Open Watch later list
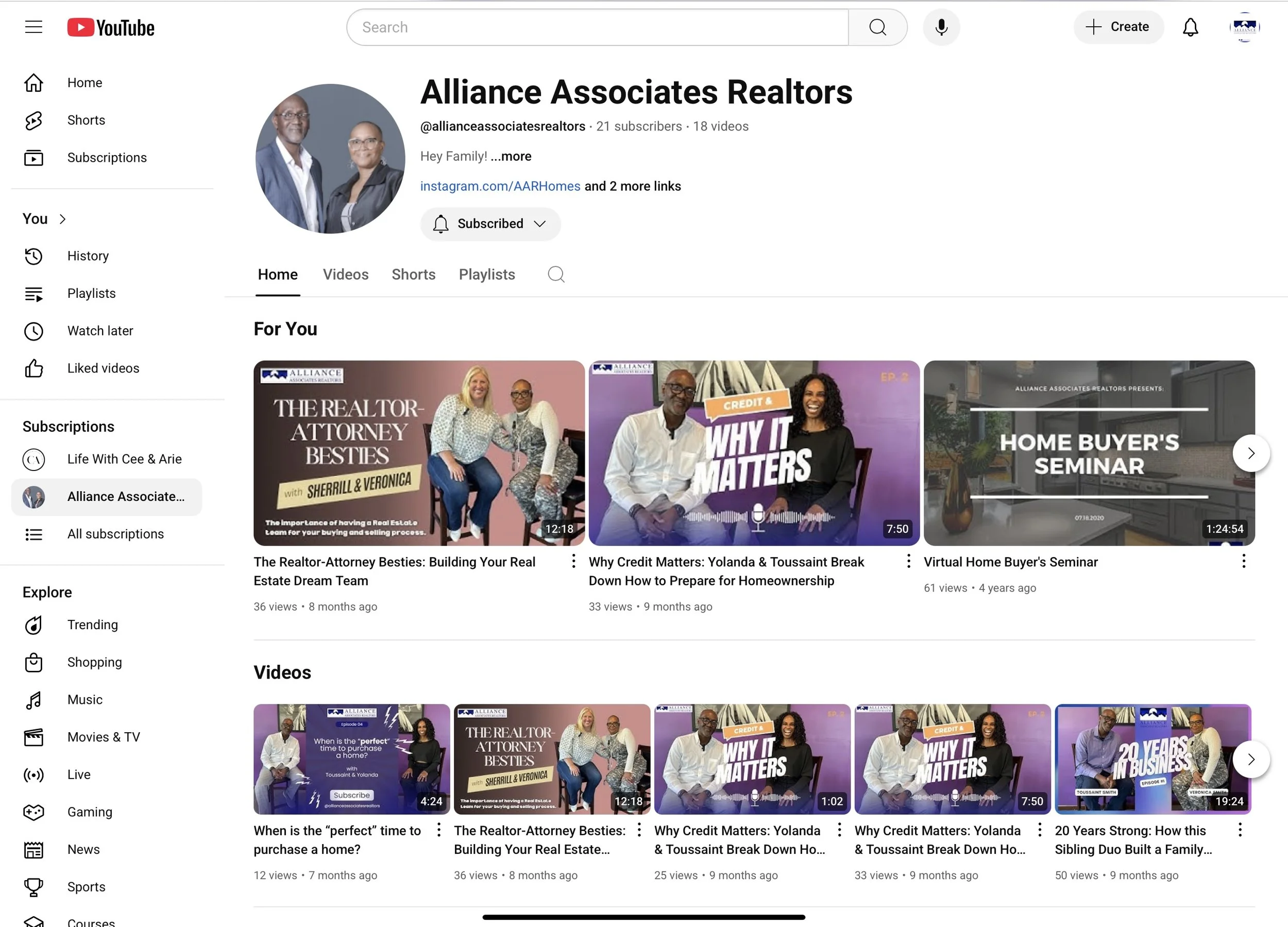The width and height of the screenshot is (1288, 927). (107, 331)
